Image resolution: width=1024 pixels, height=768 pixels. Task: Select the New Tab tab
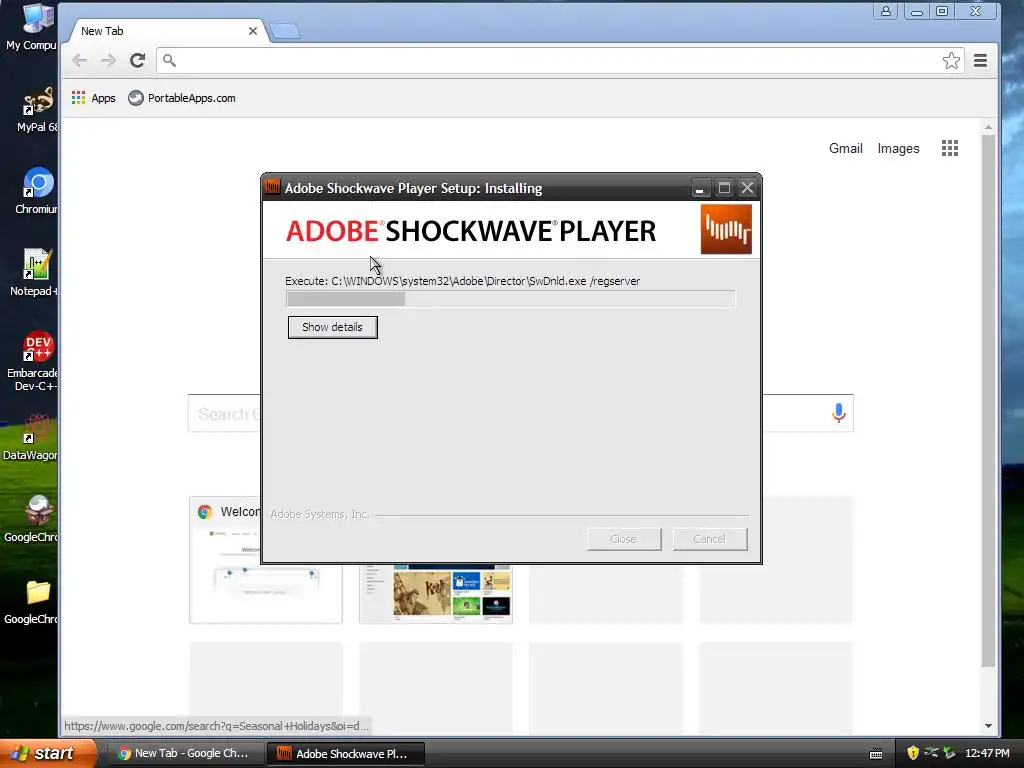tap(163, 31)
